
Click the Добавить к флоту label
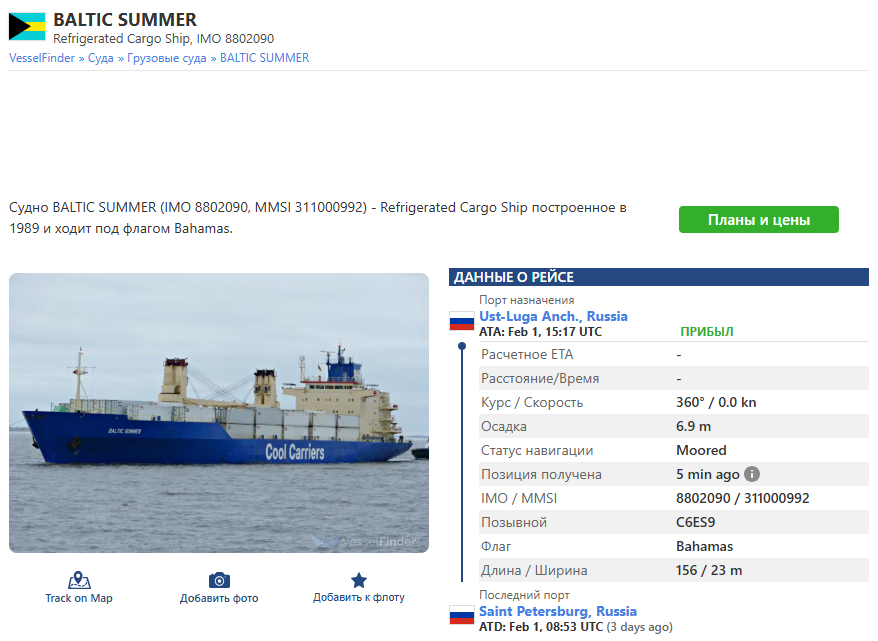click(x=359, y=597)
